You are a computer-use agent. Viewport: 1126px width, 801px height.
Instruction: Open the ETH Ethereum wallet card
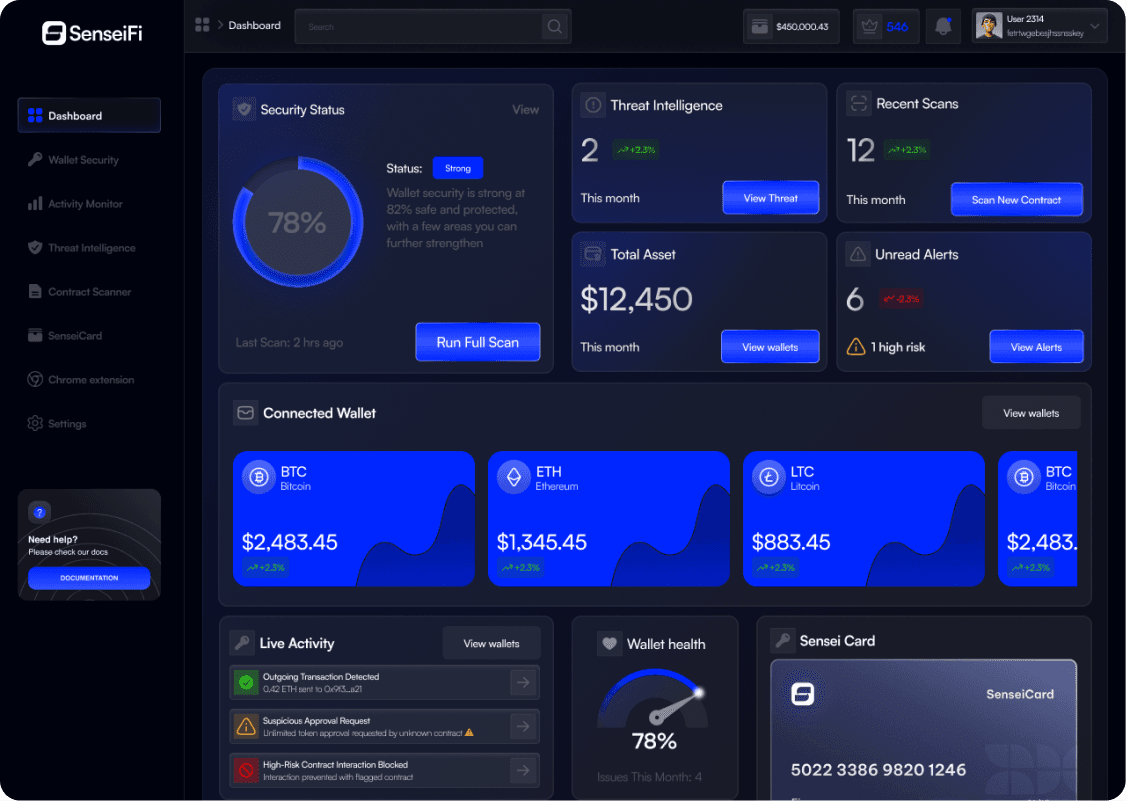(x=609, y=519)
